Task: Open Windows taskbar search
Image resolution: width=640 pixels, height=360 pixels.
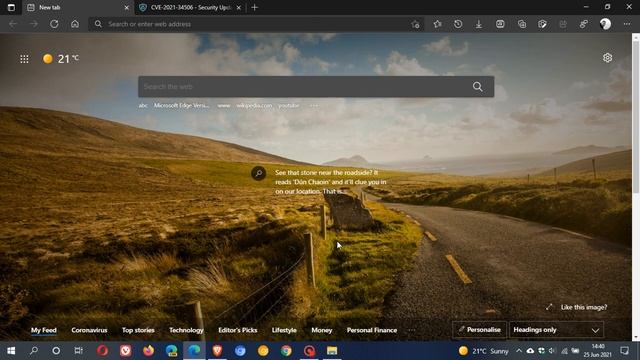Action: coord(34,351)
